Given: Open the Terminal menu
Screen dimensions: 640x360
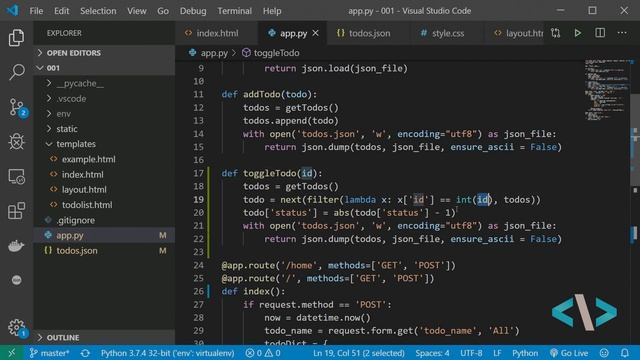Looking at the screenshot, I should click(234, 11).
